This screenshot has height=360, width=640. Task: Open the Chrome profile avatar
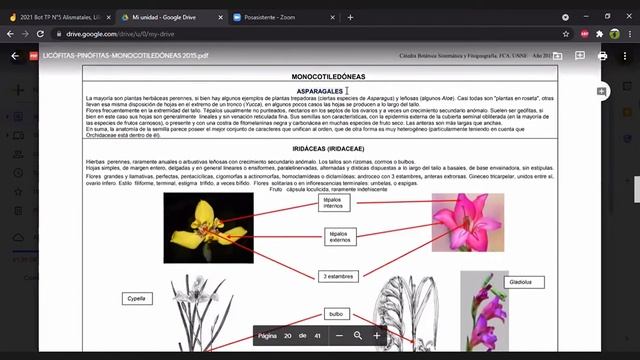[x=615, y=34]
